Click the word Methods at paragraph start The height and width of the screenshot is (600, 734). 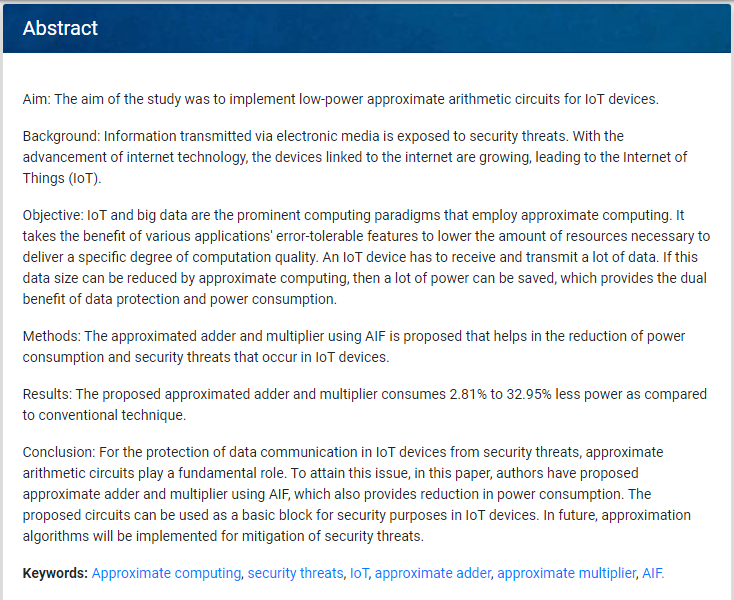[x=51, y=336]
